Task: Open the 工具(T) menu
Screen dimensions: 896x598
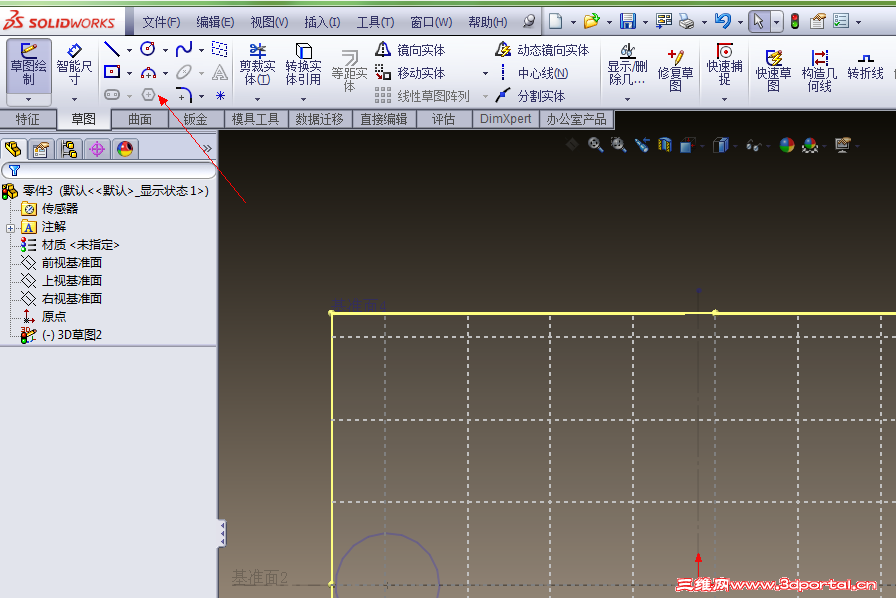Action: (x=375, y=22)
